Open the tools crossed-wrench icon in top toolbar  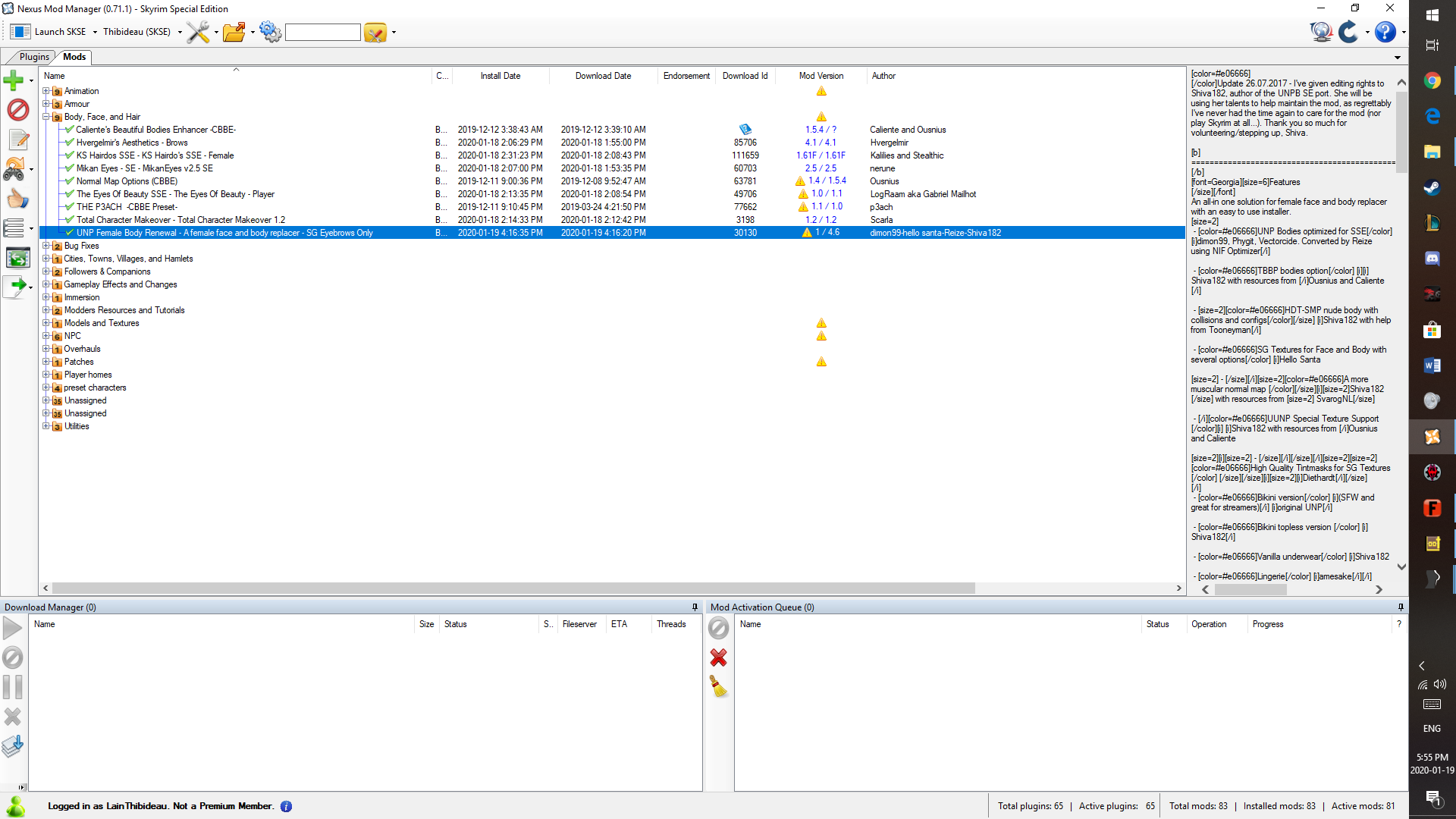pos(196,32)
